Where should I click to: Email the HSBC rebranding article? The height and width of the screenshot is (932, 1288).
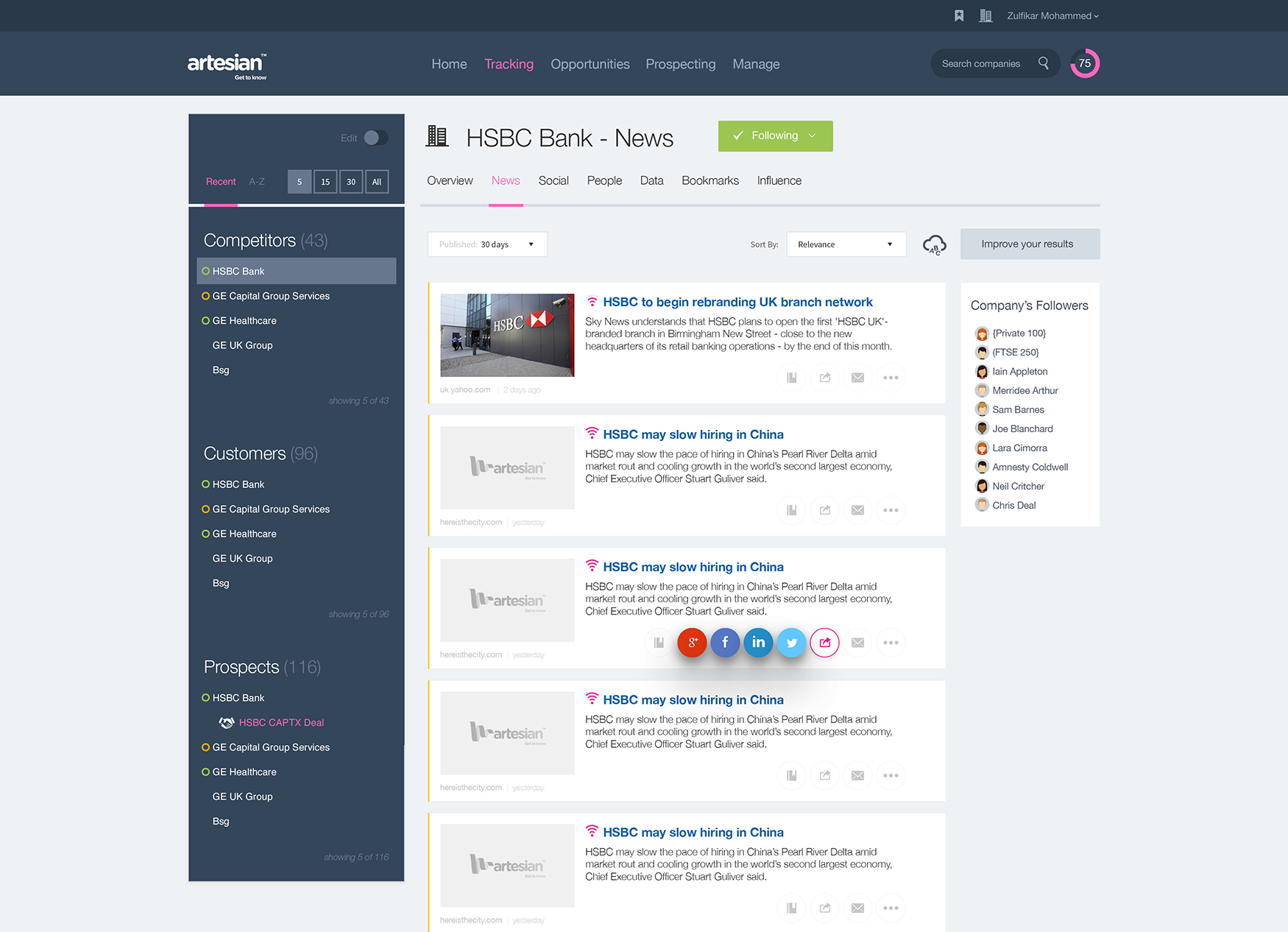[857, 378]
